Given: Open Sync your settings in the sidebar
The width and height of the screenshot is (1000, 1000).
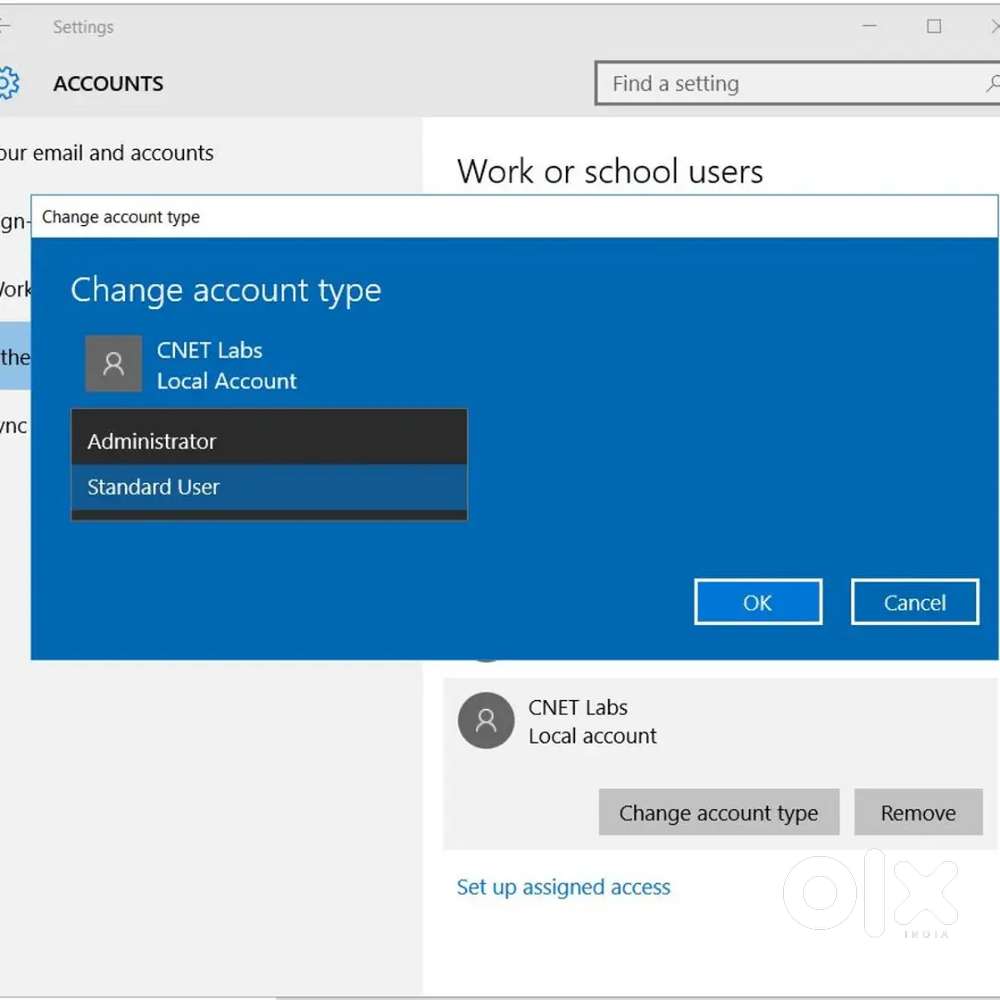Looking at the screenshot, I should [x=14, y=426].
